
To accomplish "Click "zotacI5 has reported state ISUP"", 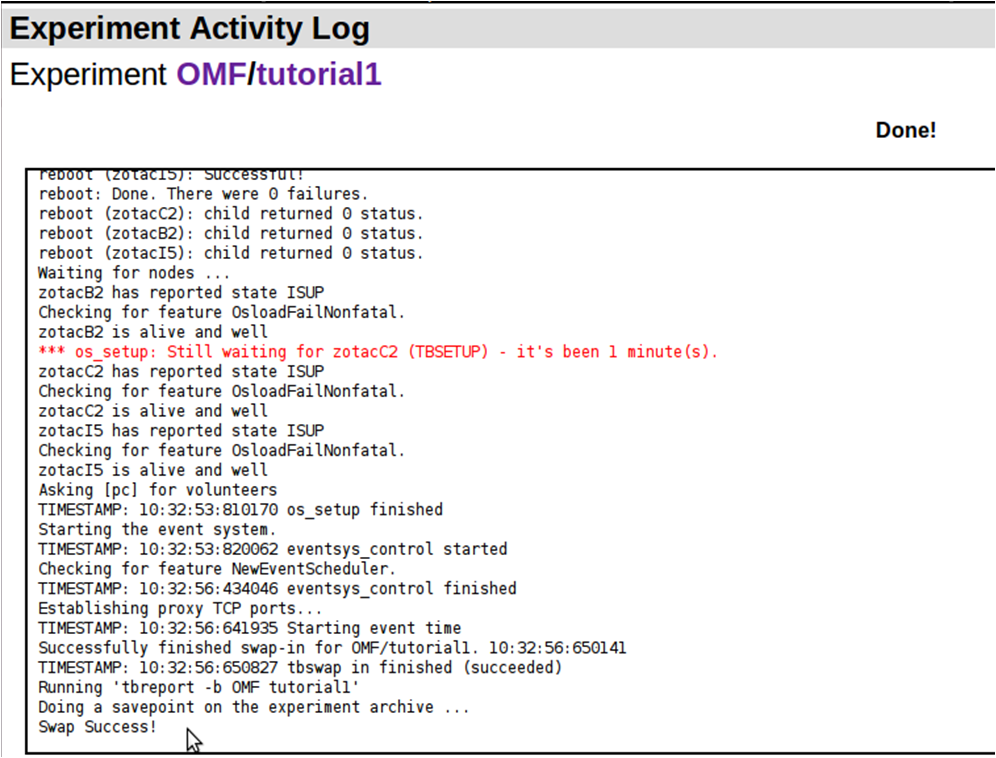I will click(x=181, y=430).
